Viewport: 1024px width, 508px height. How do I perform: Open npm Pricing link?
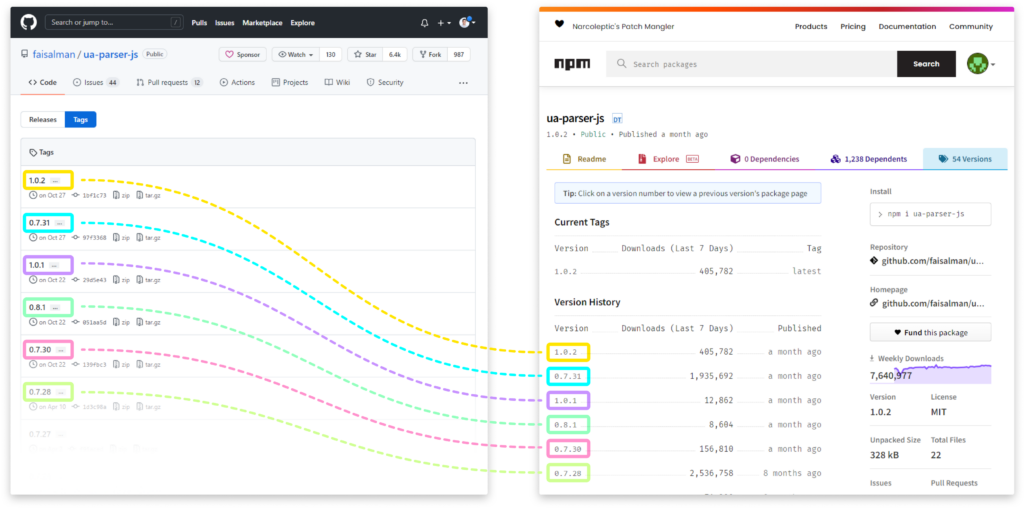(853, 27)
